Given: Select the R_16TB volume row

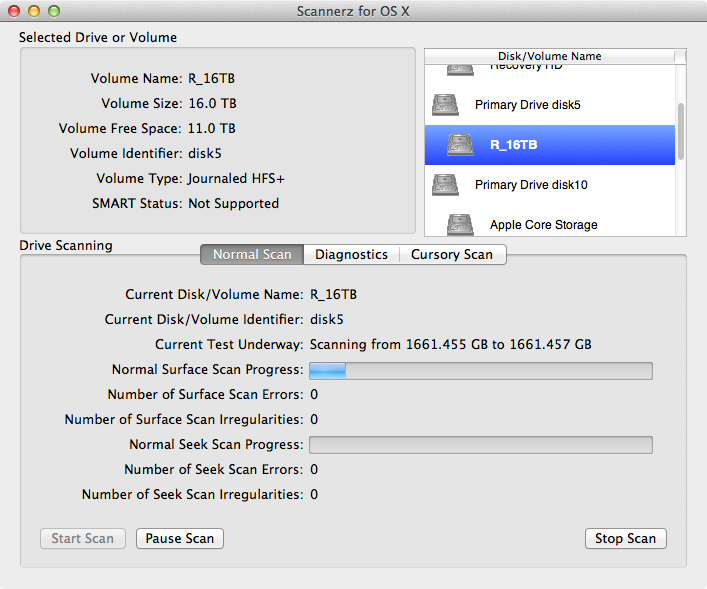Looking at the screenshot, I should click(x=550, y=145).
